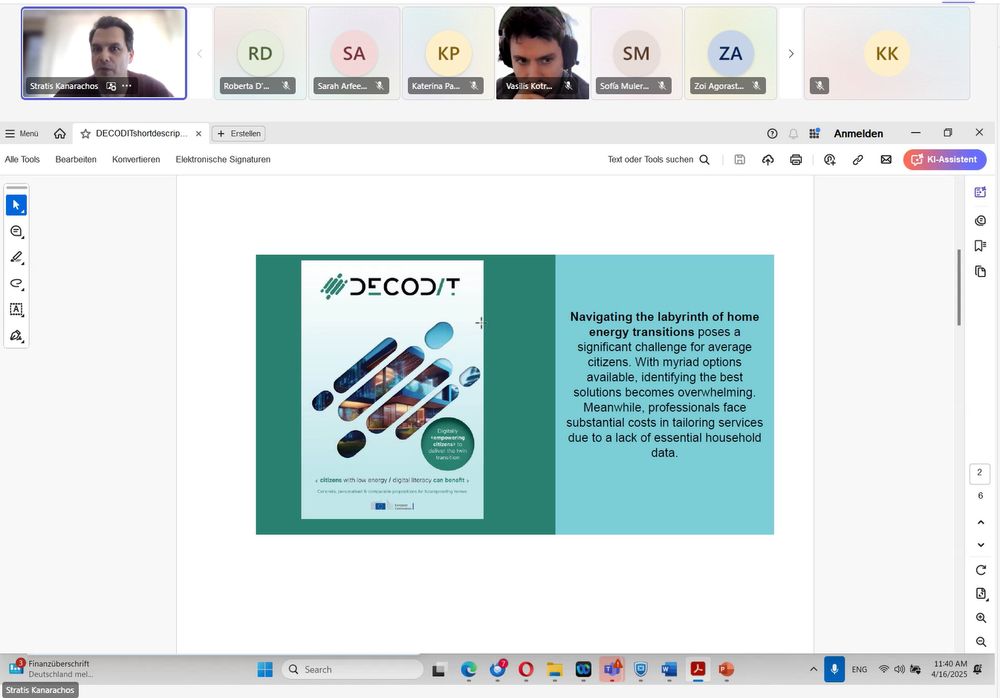Open the Acrobat help question mark icon
The width and height of the screenshot is (1000, 698).
(772, 134)
